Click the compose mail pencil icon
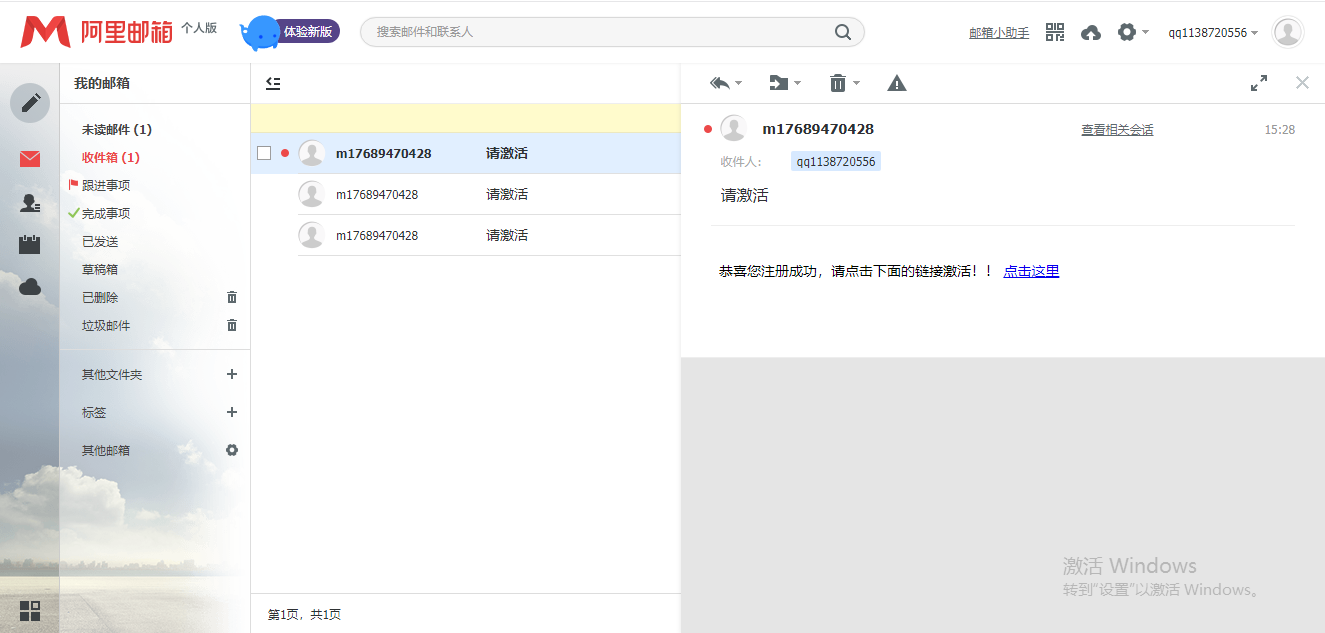Screen dimensions: 1325x633 (30, 103)
